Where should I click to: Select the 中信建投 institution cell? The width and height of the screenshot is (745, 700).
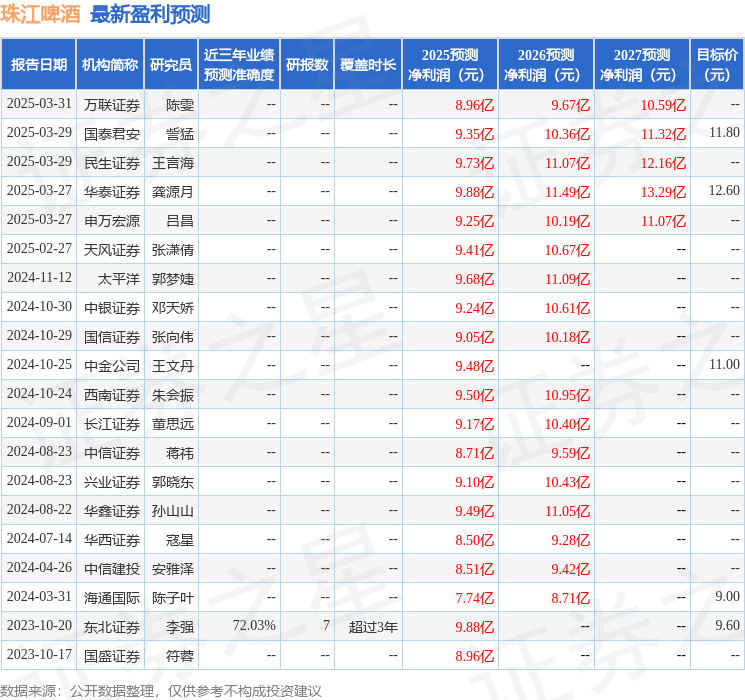tap(112, 569)
